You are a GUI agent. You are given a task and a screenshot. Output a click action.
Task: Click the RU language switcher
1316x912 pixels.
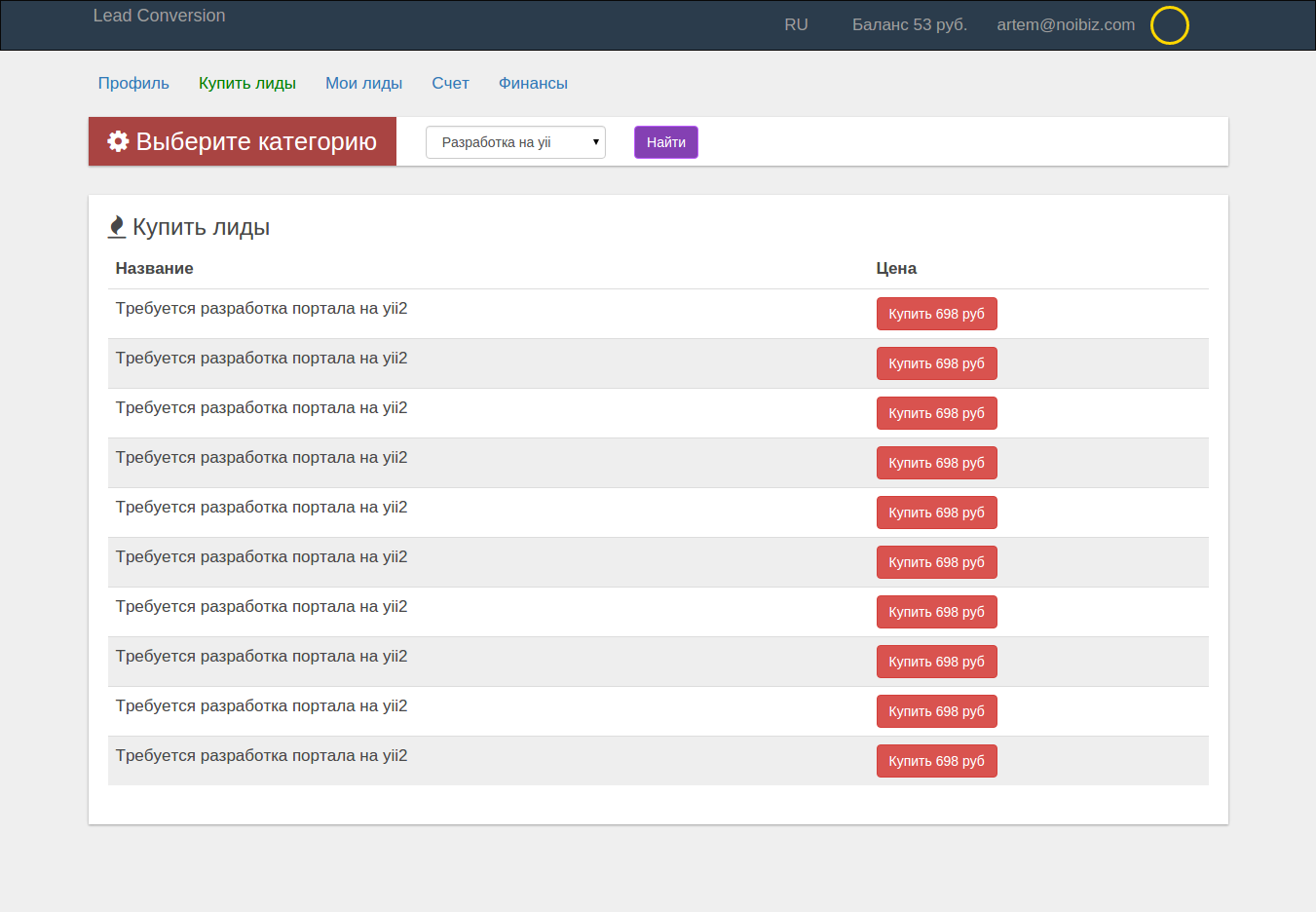tap(796, 25)
